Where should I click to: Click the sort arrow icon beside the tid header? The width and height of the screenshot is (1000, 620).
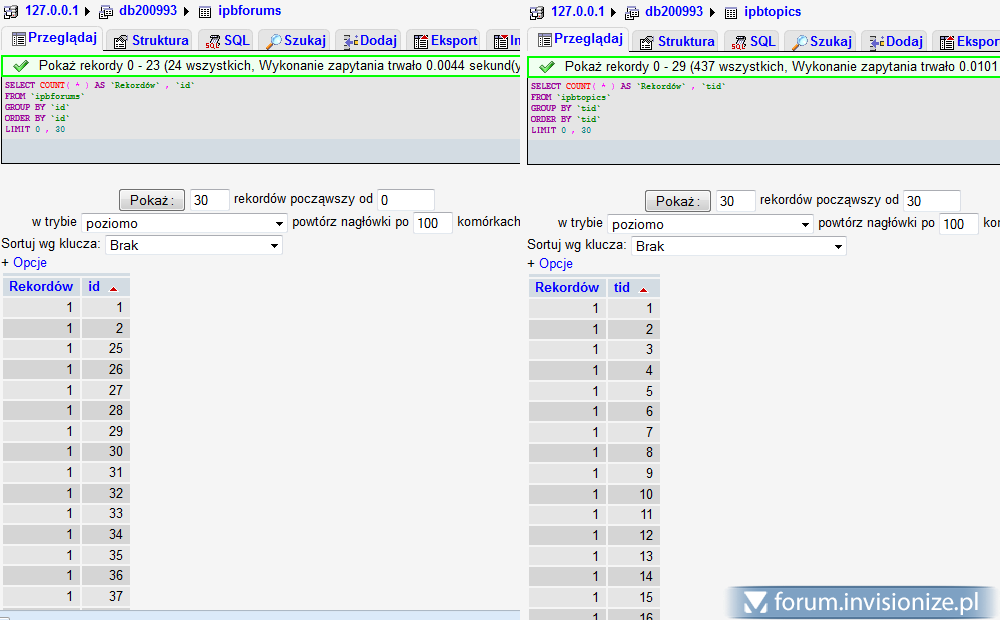click(x=643, y=289)
